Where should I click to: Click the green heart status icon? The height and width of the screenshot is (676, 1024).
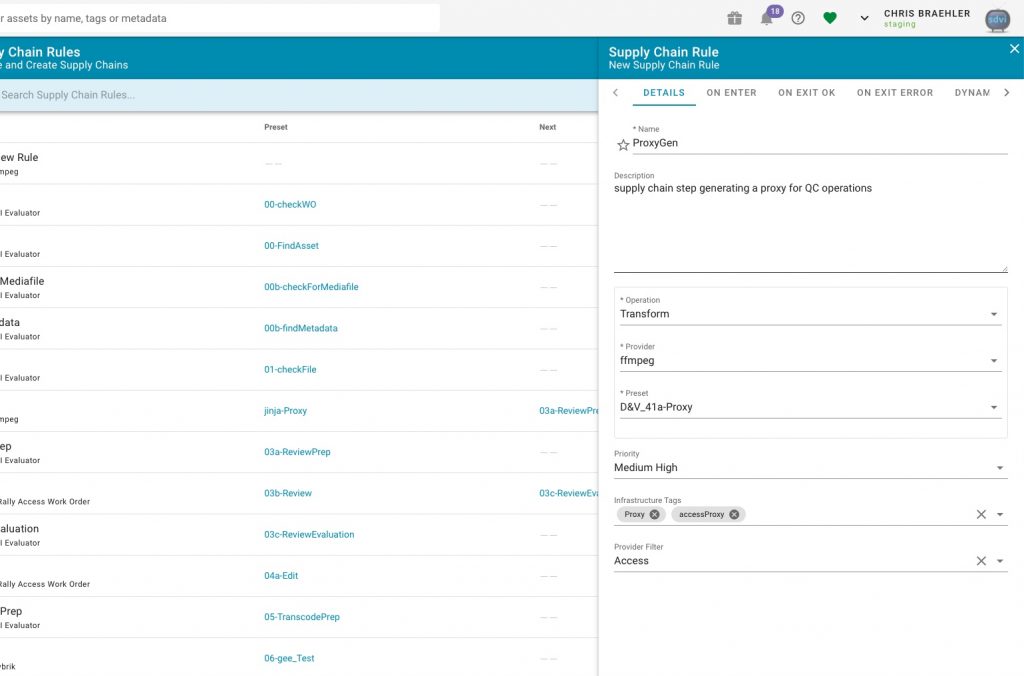pyautogui.click(x=830, y=18)
